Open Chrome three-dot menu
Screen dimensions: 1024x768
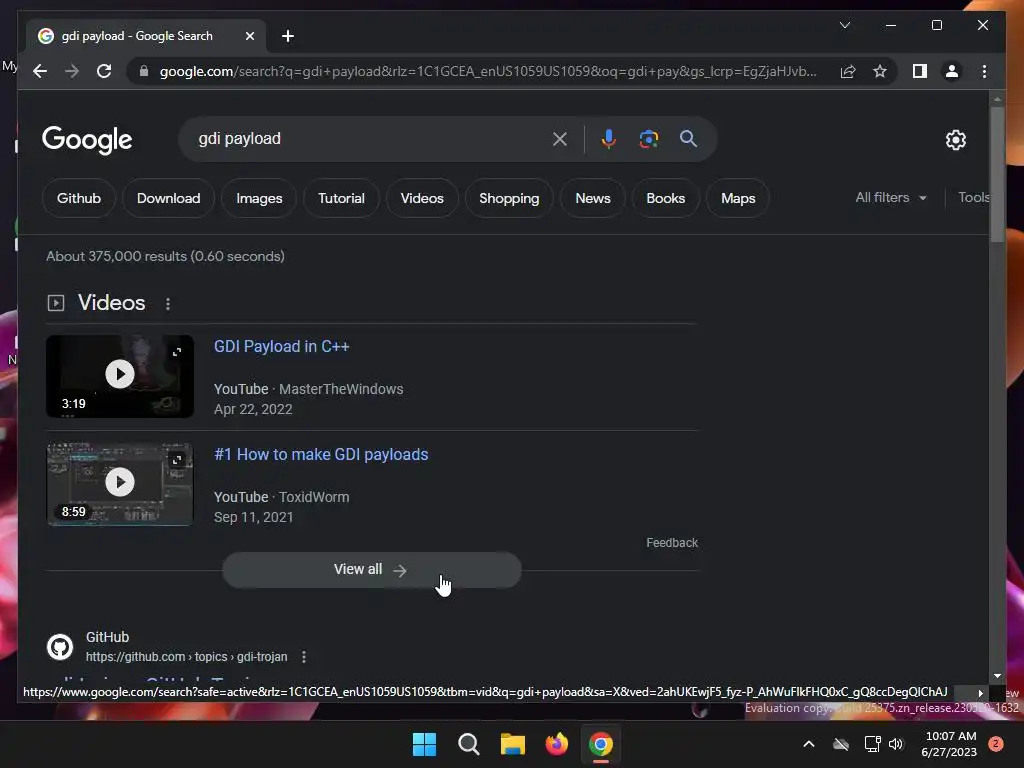tap(984, 71)
